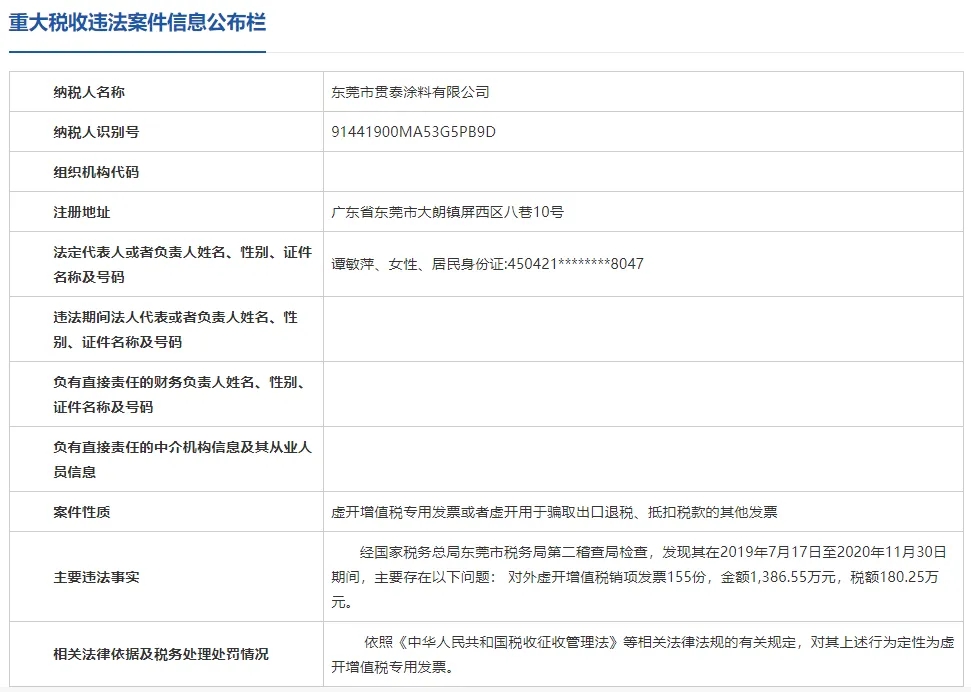This screenshot has height=692, width=971.
Task: Select the 组织机构代码 label
Action: (95, 172)
